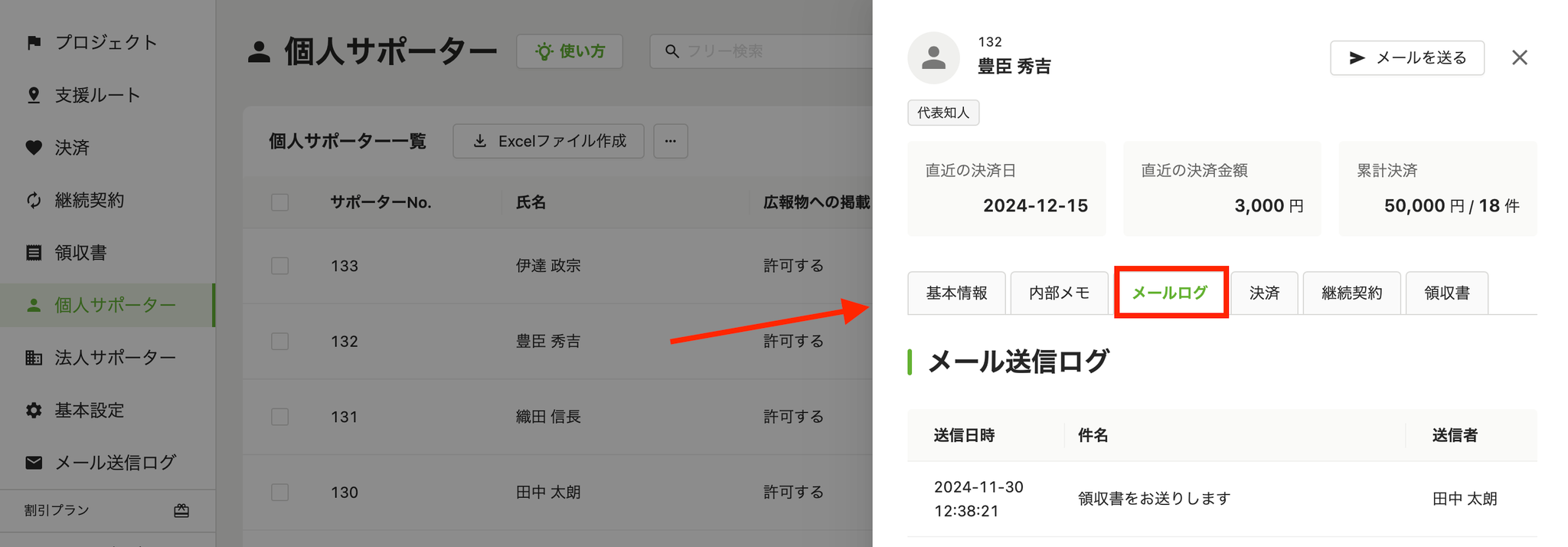The width and height of the screenshot is (1568, 547).
Task: Click the name 伊達 政宗 in the list
Action: pyautogui.click(x=548, y=266)
